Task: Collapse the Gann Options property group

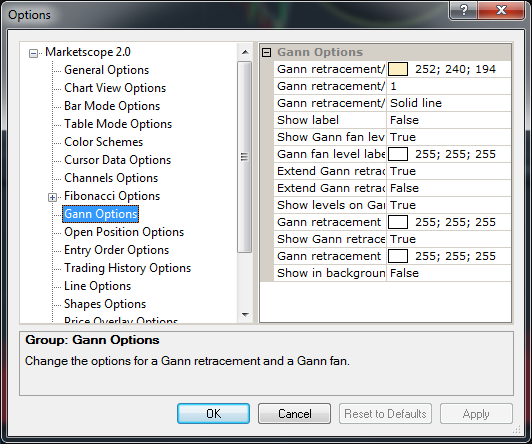Action: [267, 52]
